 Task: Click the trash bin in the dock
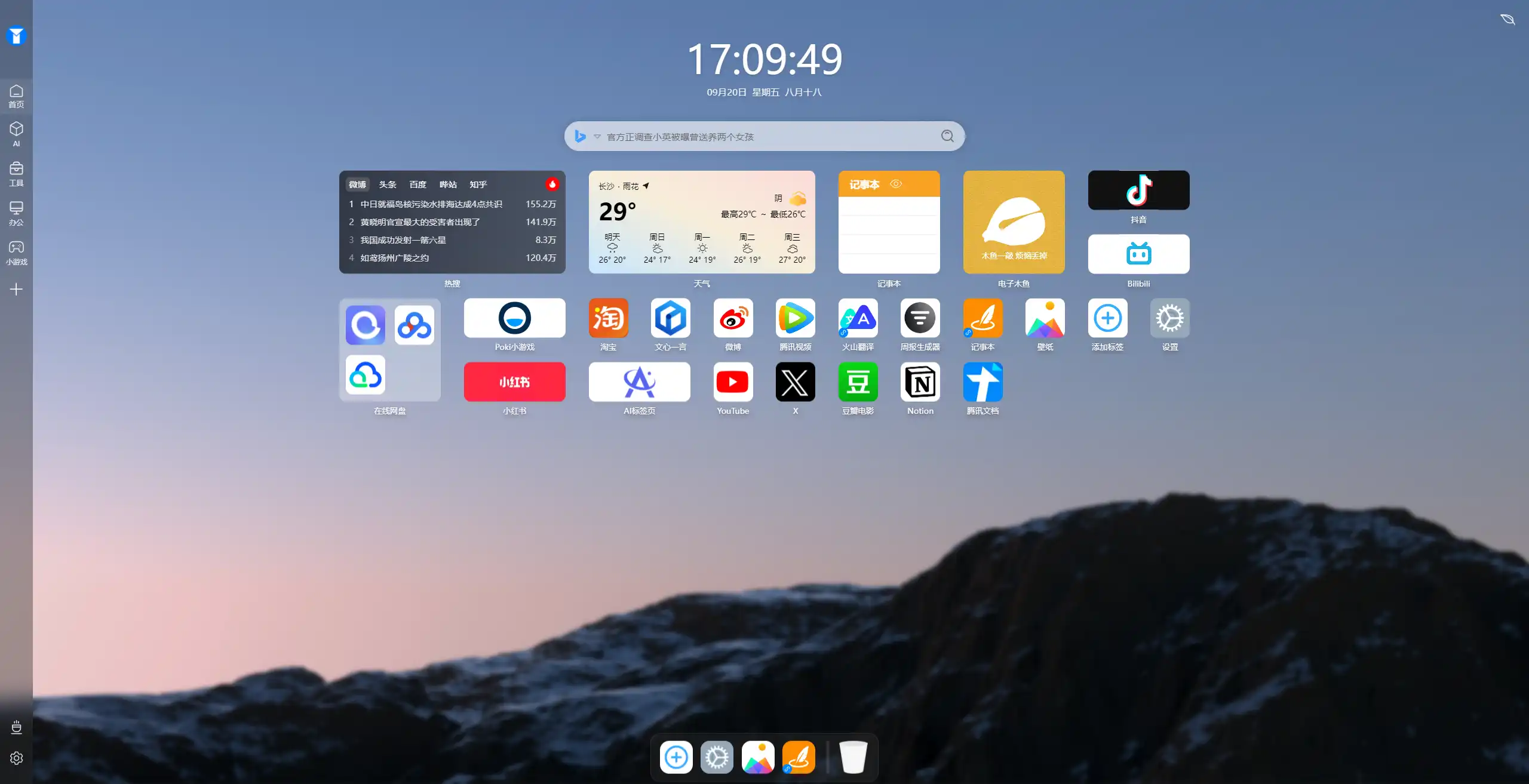853,758
